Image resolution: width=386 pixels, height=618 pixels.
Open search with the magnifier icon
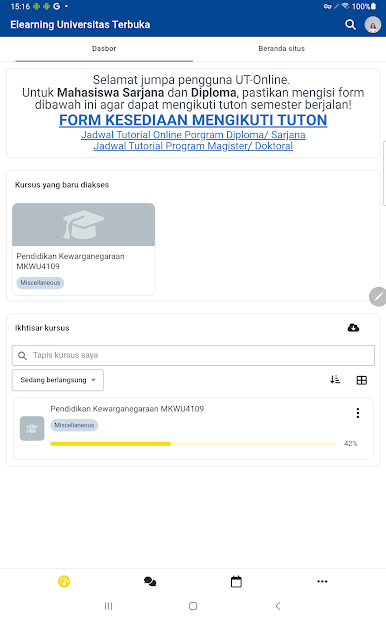pyautogui.click(x=350, y=24)
